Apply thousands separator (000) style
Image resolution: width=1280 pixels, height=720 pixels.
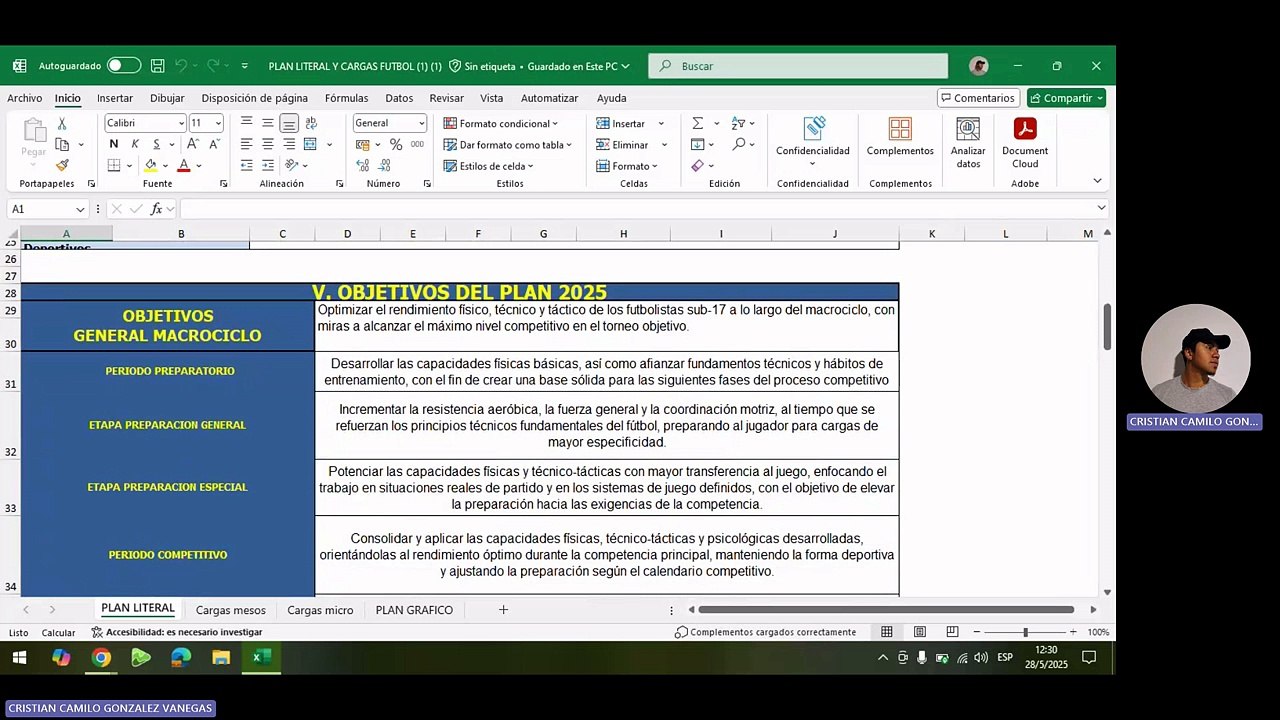point(417,144)
